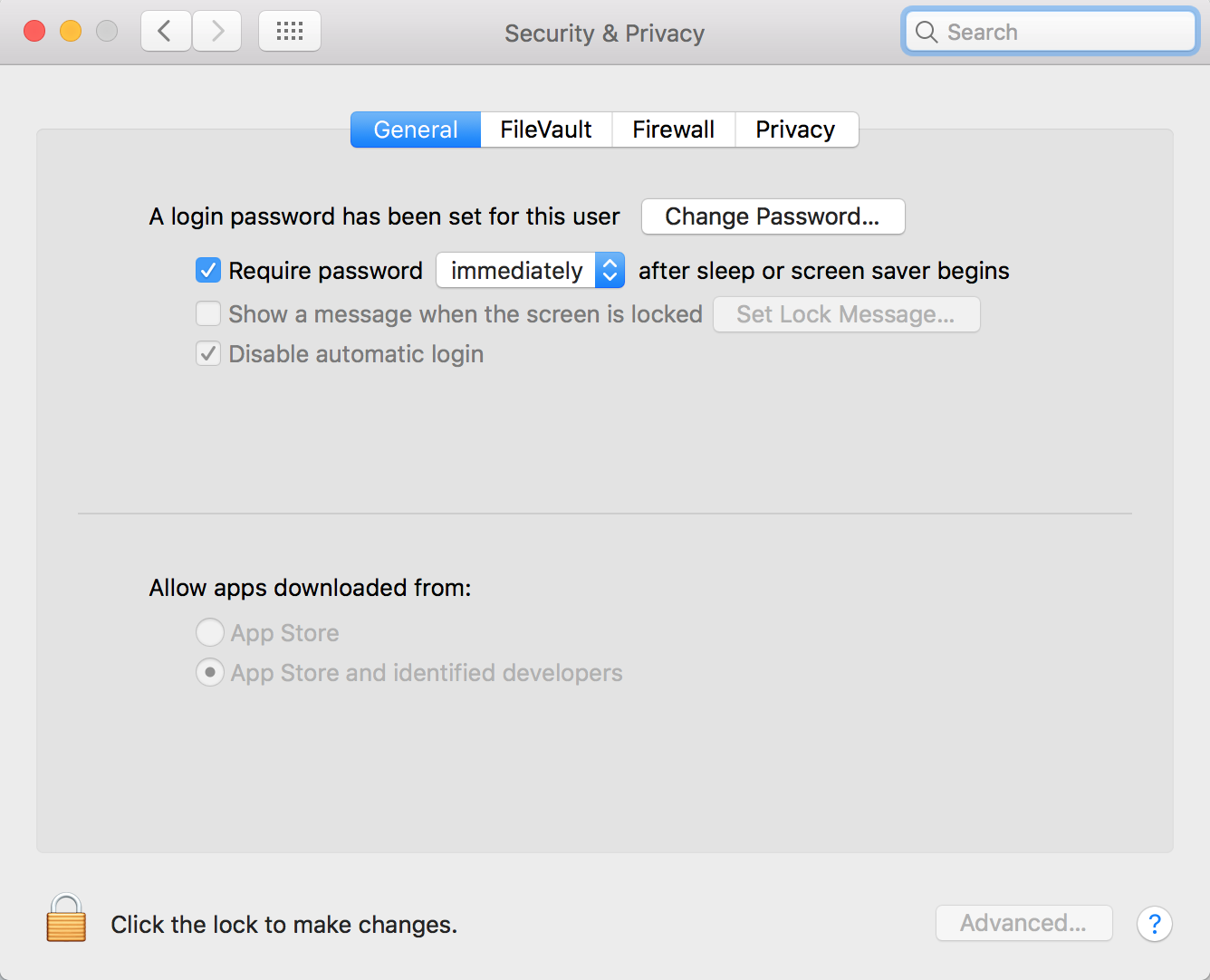Click the 'Click the lock to make changes.' text
Screen dimensions: 1210x980
click(x=283, y=924)
